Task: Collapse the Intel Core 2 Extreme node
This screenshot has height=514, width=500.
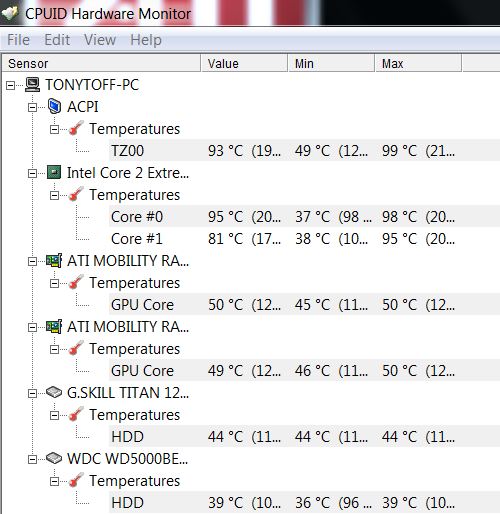Action: coord(33,173)
